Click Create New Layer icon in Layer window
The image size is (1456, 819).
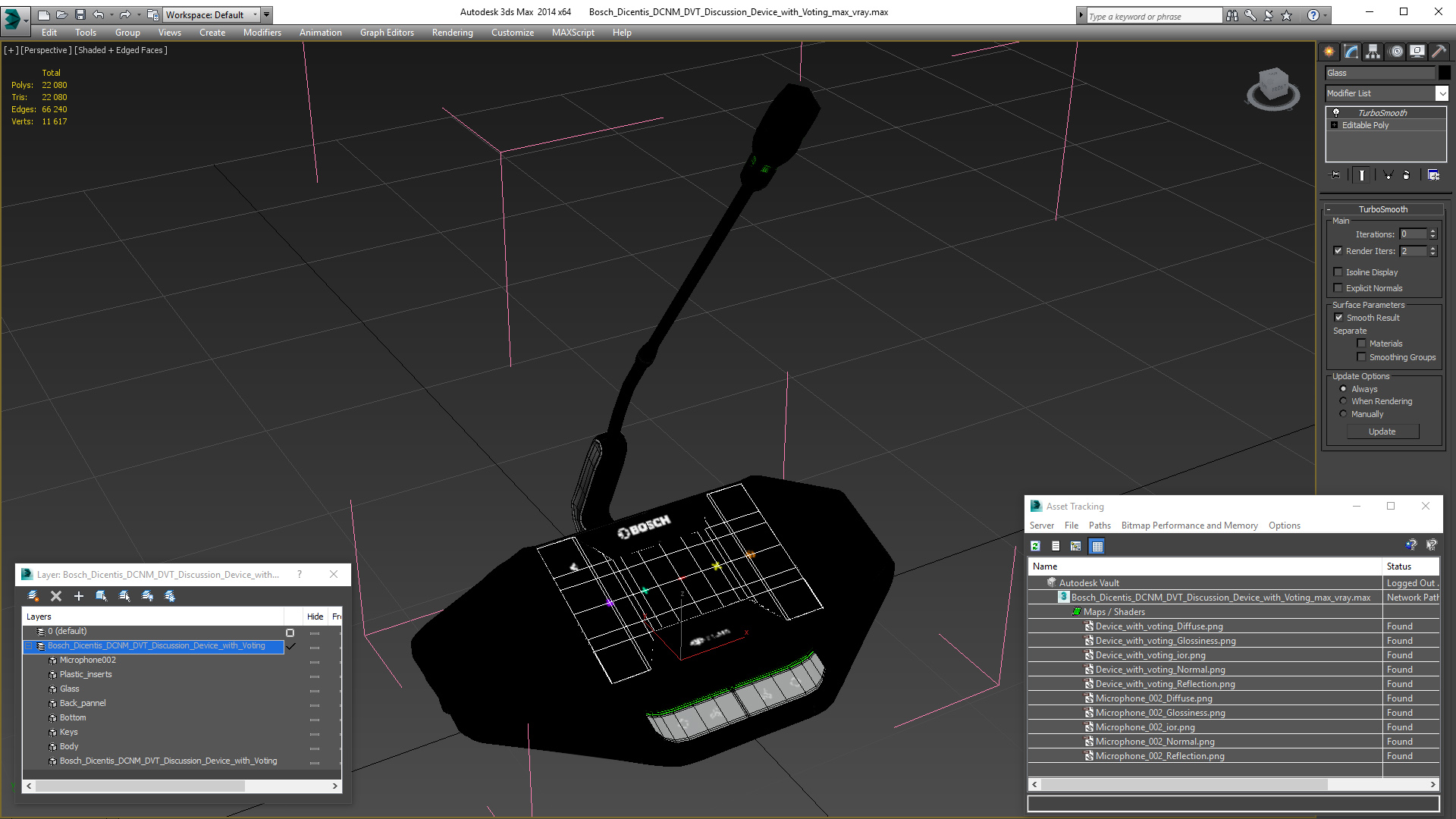pos(33,596)
